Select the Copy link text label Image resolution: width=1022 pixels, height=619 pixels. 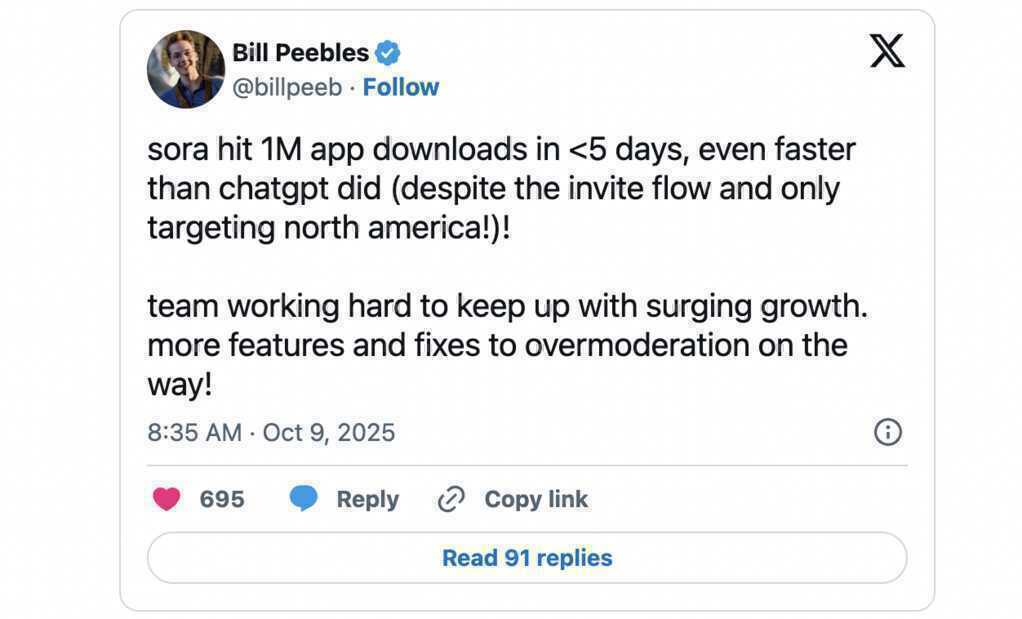(536, 499)
